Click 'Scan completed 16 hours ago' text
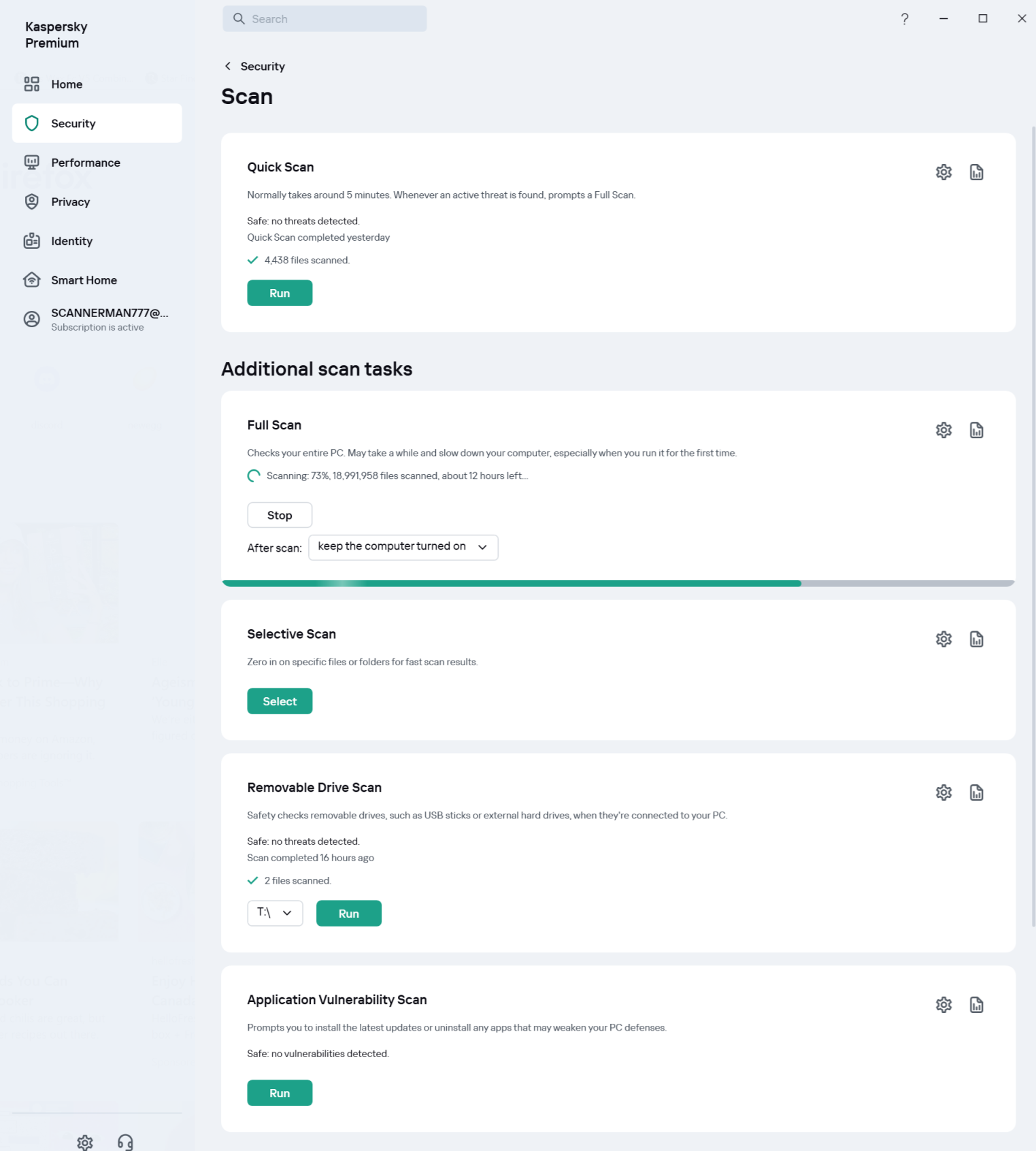The height and width of the screenshot is (1151, 1036). [311, 858]
